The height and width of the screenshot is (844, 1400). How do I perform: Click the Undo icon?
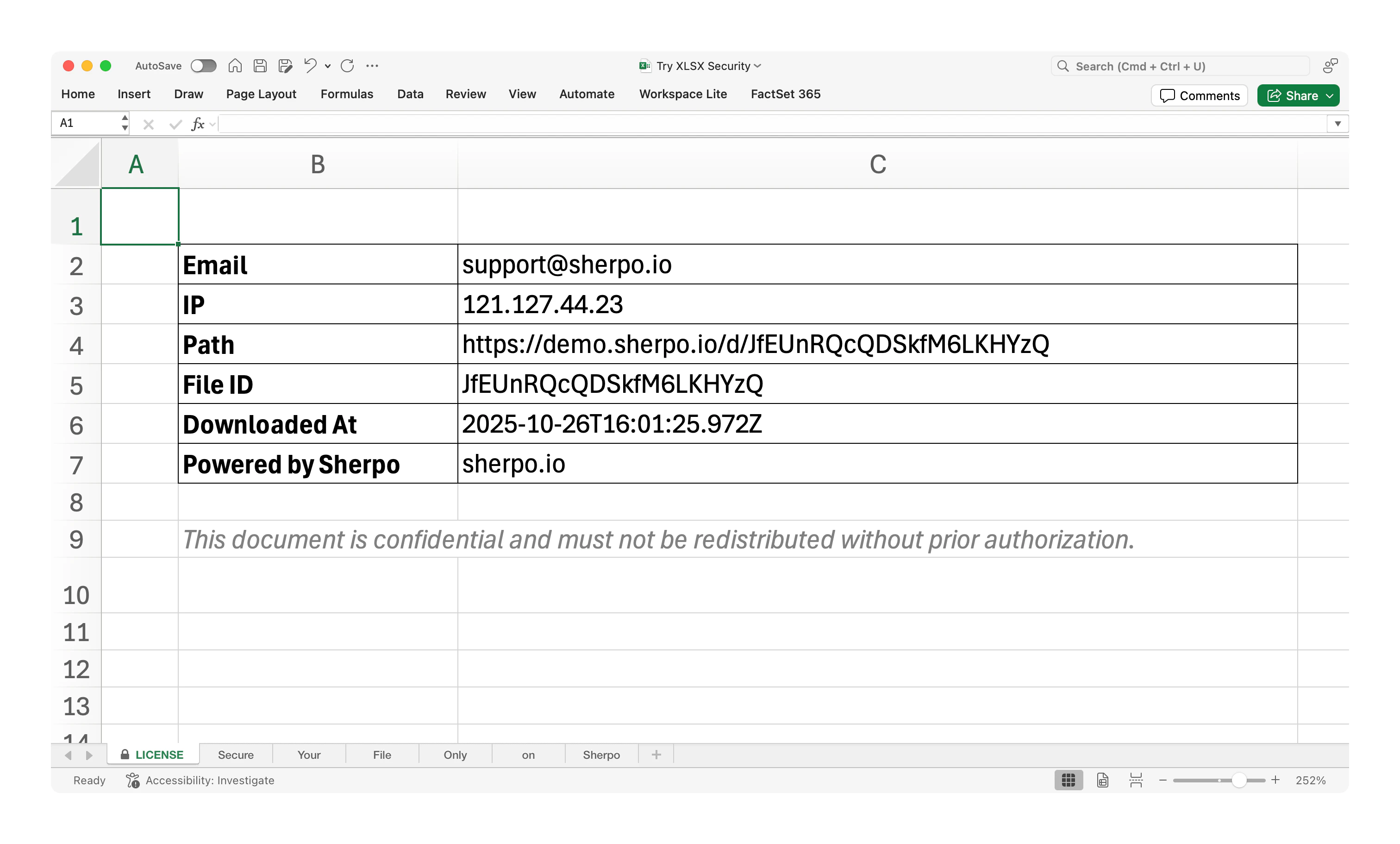310,66
